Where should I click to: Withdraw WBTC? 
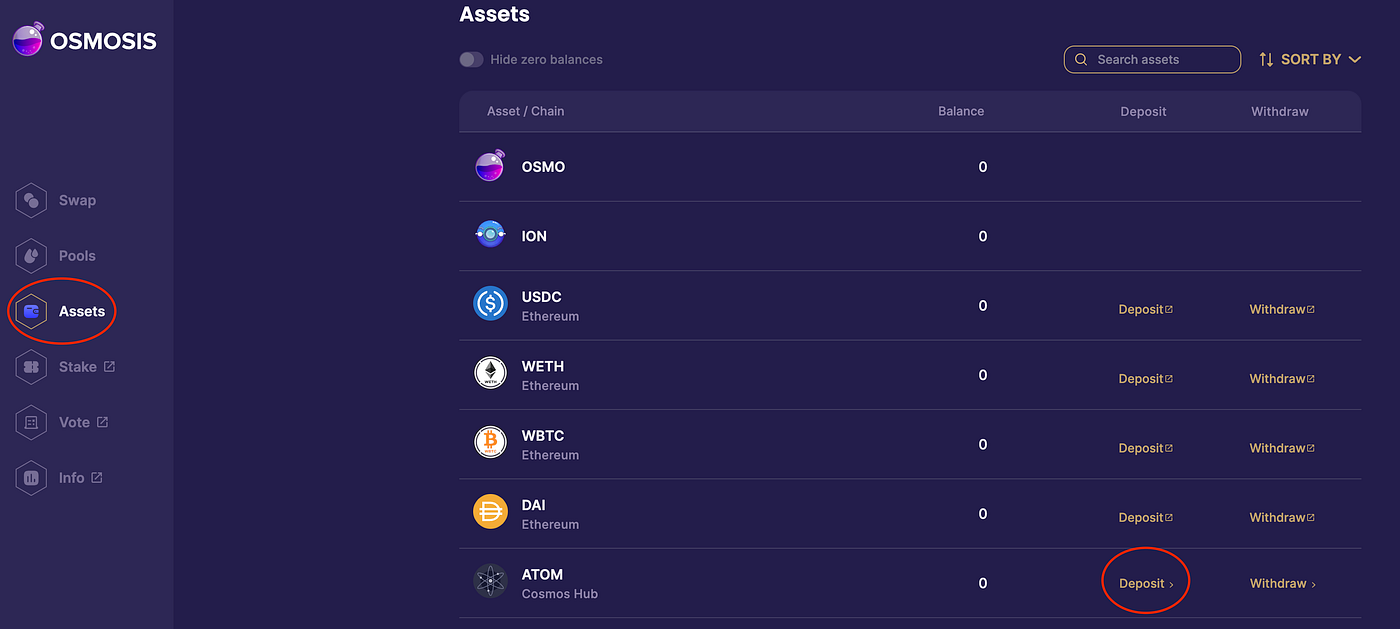tap(1282, 448)
